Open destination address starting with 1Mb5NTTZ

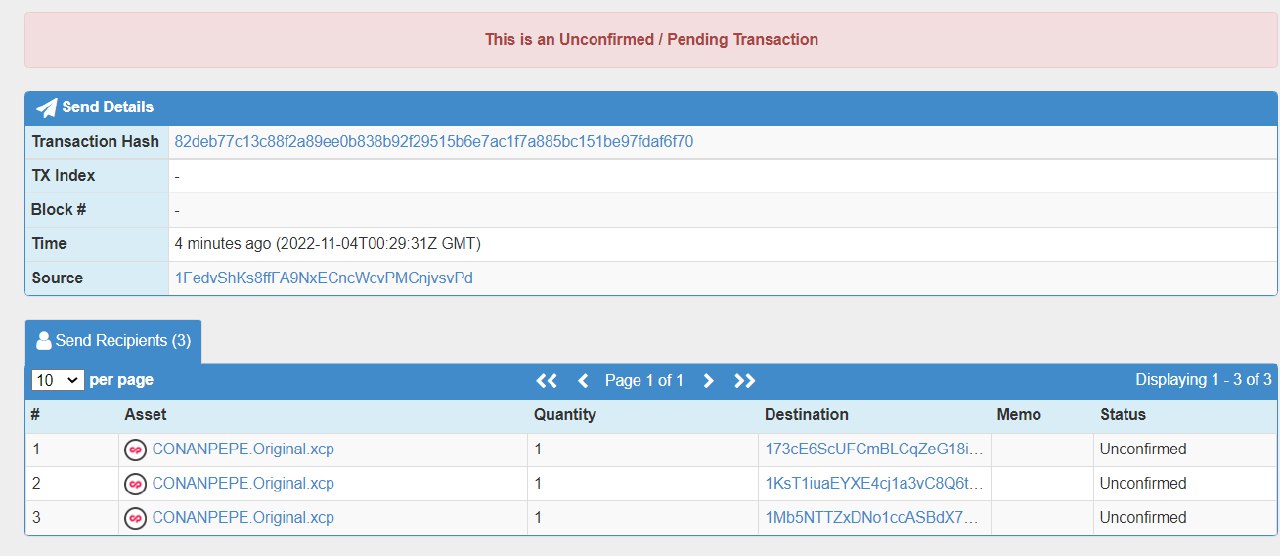coord(875,518)
